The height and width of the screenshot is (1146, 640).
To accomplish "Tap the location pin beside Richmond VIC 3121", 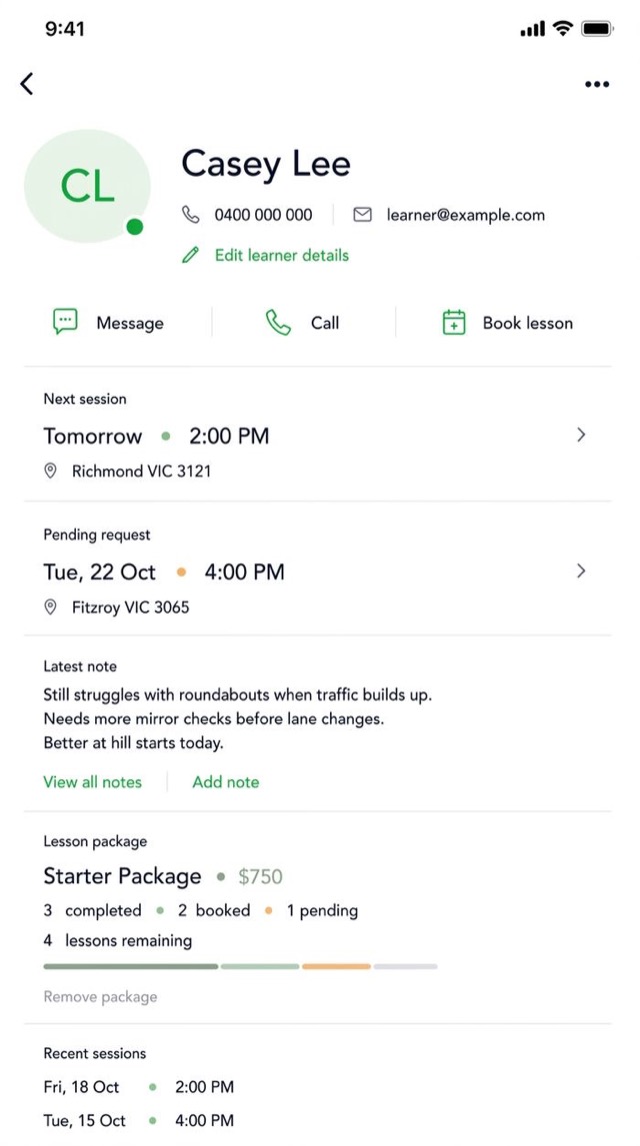I will point(50,471).
